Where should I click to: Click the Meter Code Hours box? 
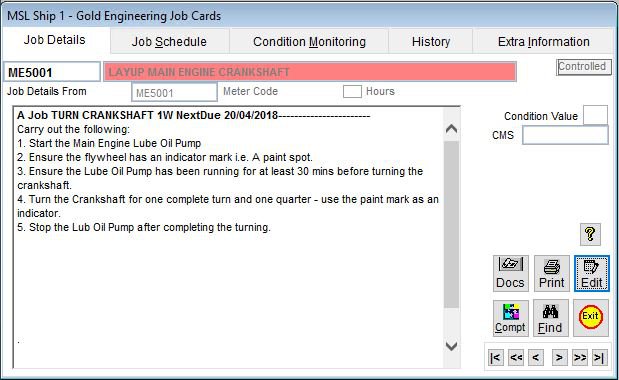click(x=352, y=92)
